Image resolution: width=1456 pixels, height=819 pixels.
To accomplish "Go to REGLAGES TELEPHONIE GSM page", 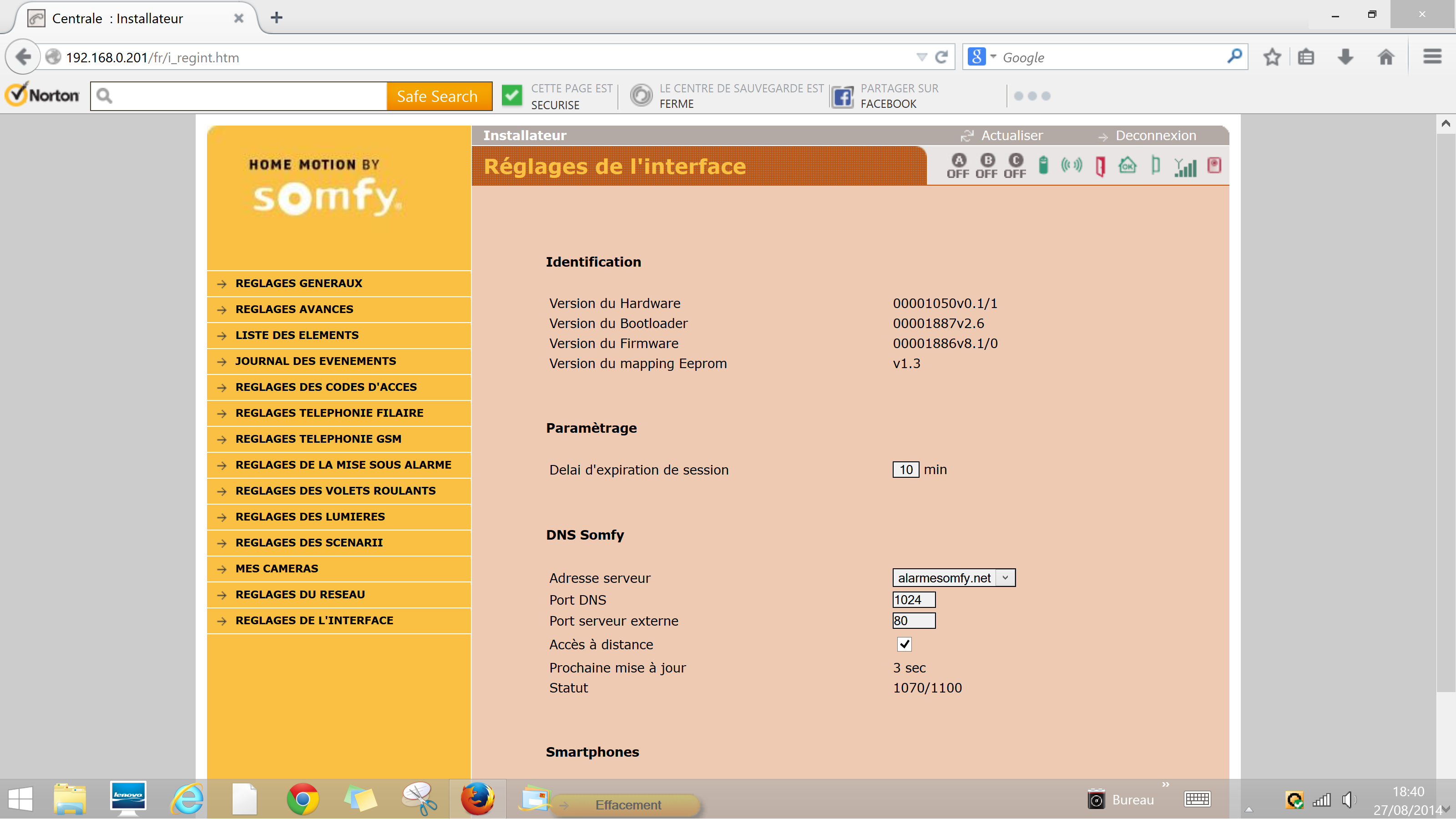I will pos(318,439).
